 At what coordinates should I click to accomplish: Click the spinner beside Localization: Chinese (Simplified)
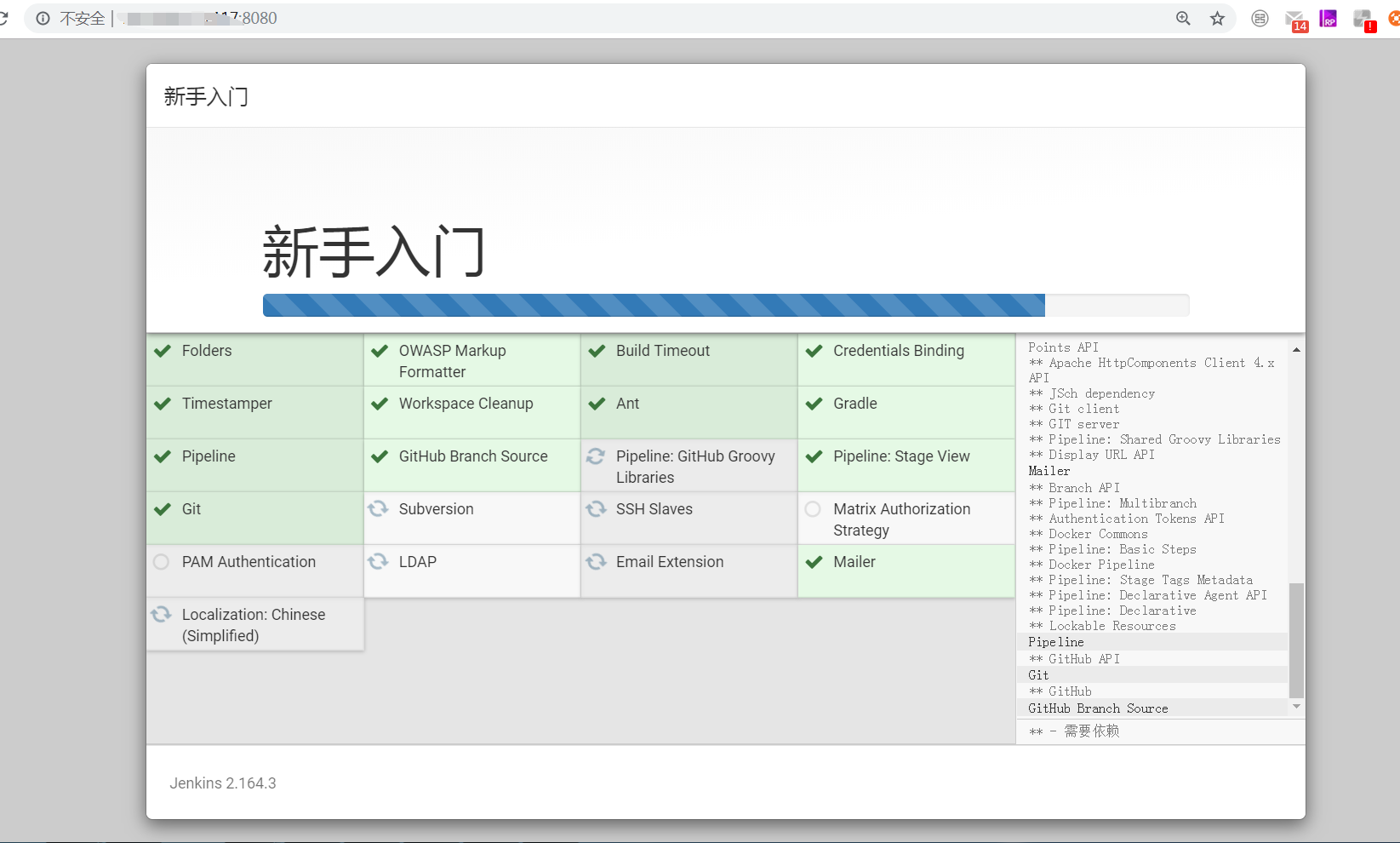point(162,614)
